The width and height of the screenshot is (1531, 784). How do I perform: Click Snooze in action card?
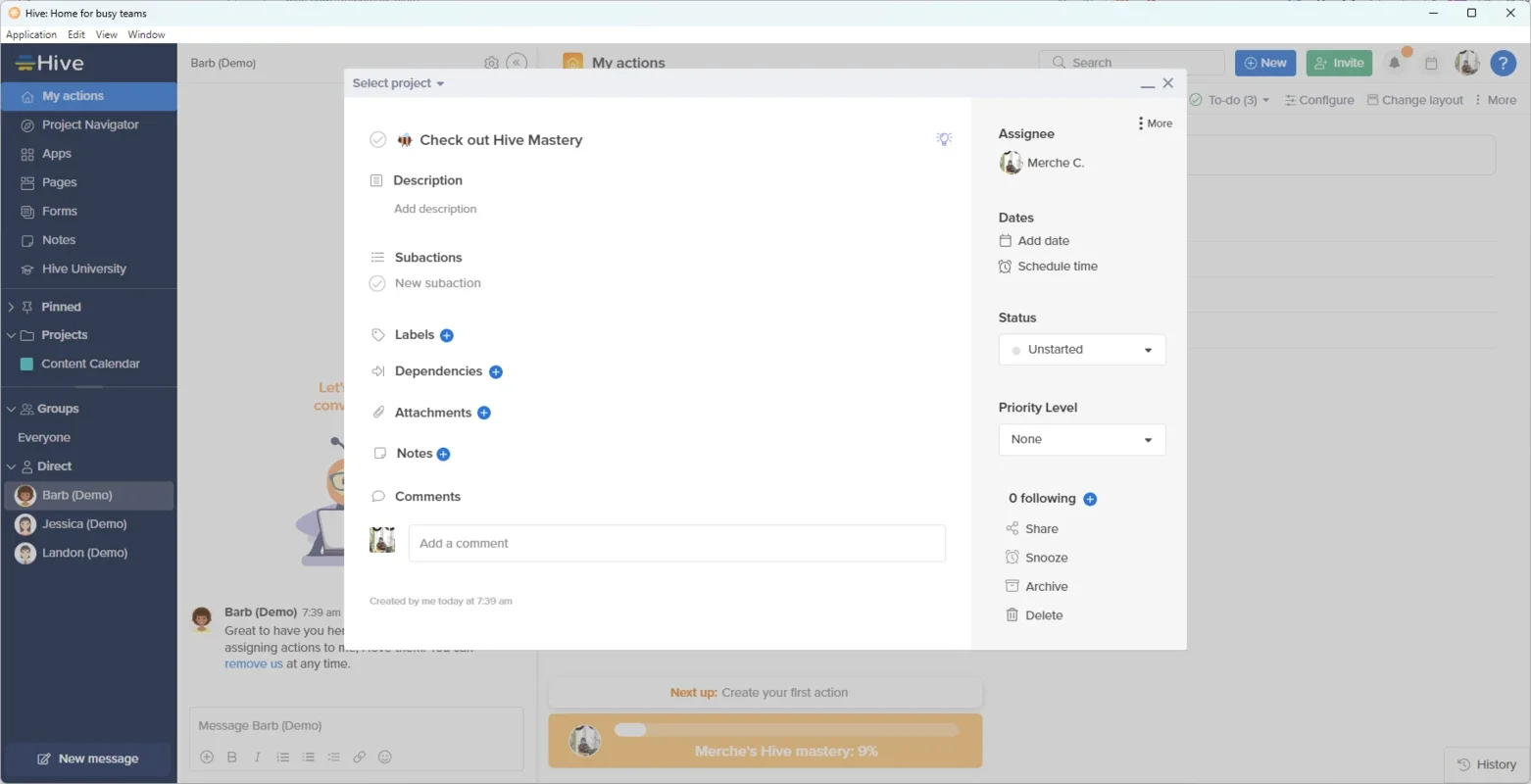(x=1037, y=558)
